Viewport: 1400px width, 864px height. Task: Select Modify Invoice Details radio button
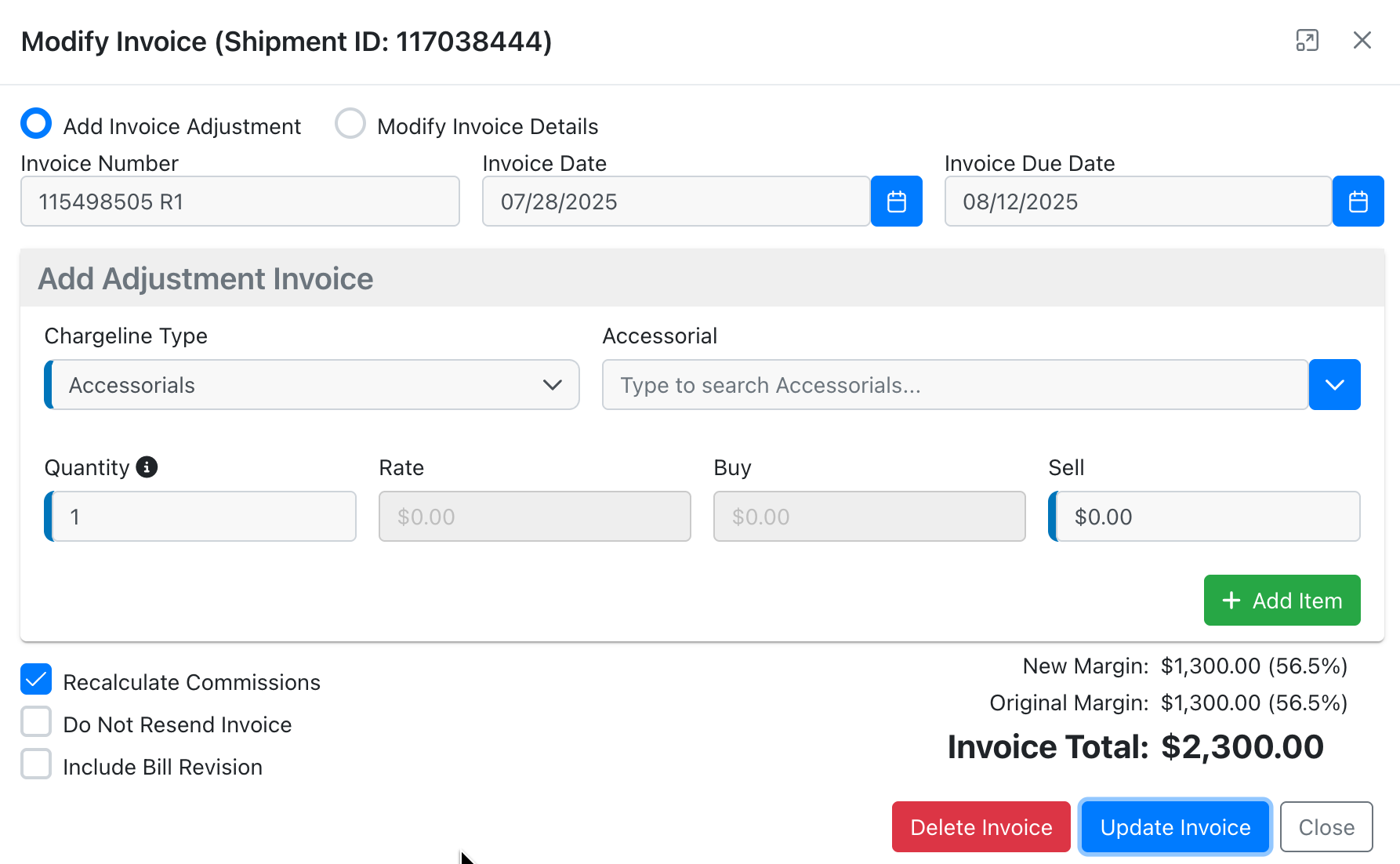pyautogui.click(x=350, y=124)
